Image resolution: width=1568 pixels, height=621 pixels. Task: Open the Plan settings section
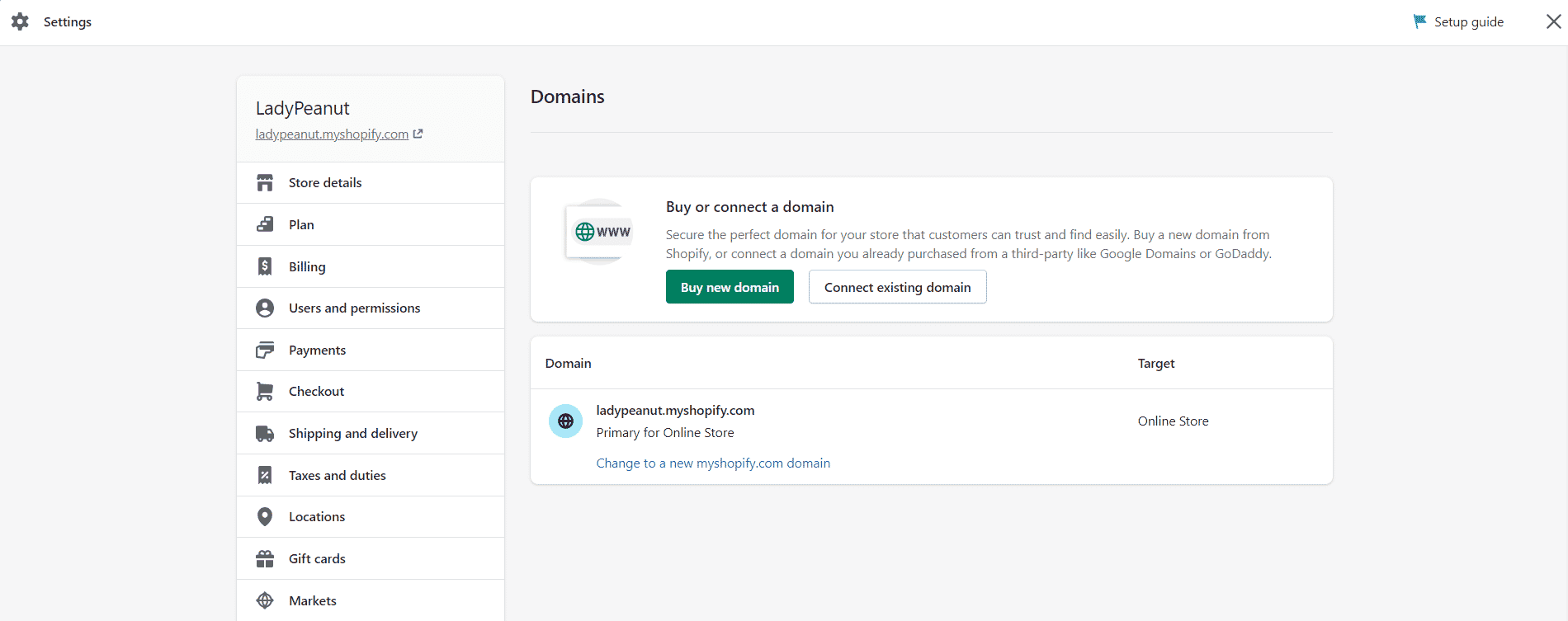click(x=301, y=225)
